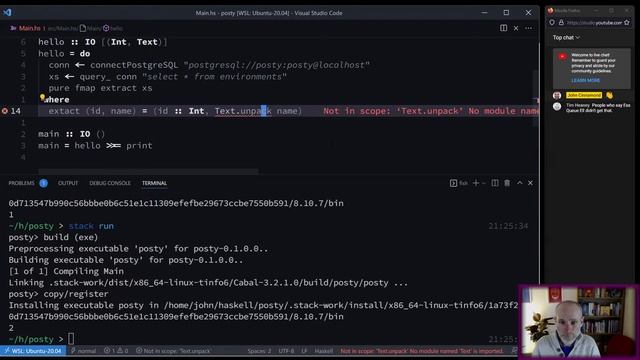This screenshot has height=360, width=640.
Task: Create a new terminal with plus icon
Action: (476, 183)
